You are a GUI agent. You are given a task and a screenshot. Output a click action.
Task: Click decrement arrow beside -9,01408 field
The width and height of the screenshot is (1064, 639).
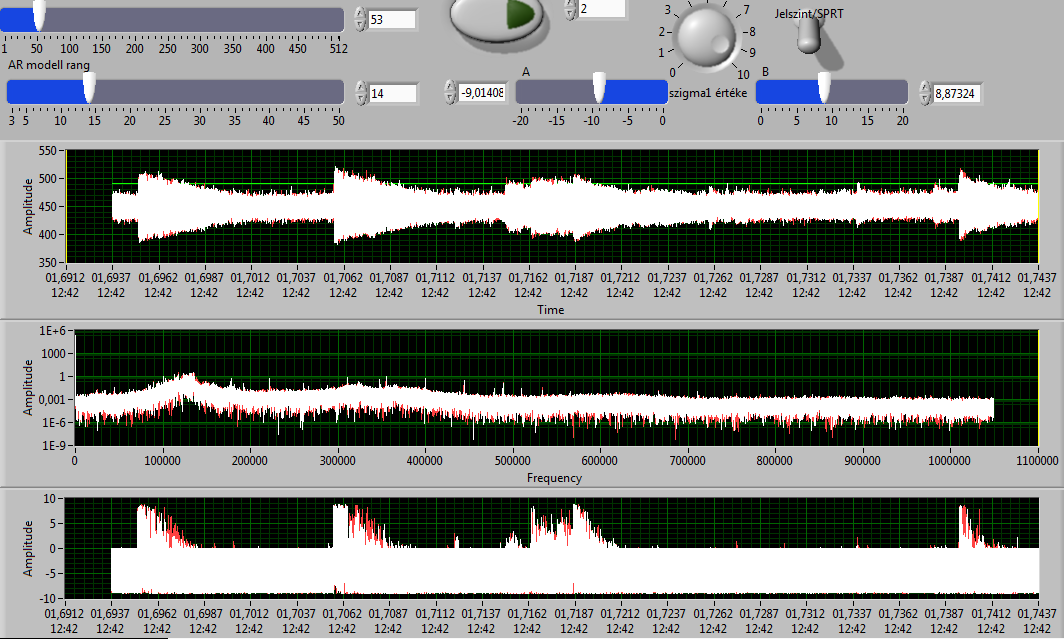click(x=451, y=98)
